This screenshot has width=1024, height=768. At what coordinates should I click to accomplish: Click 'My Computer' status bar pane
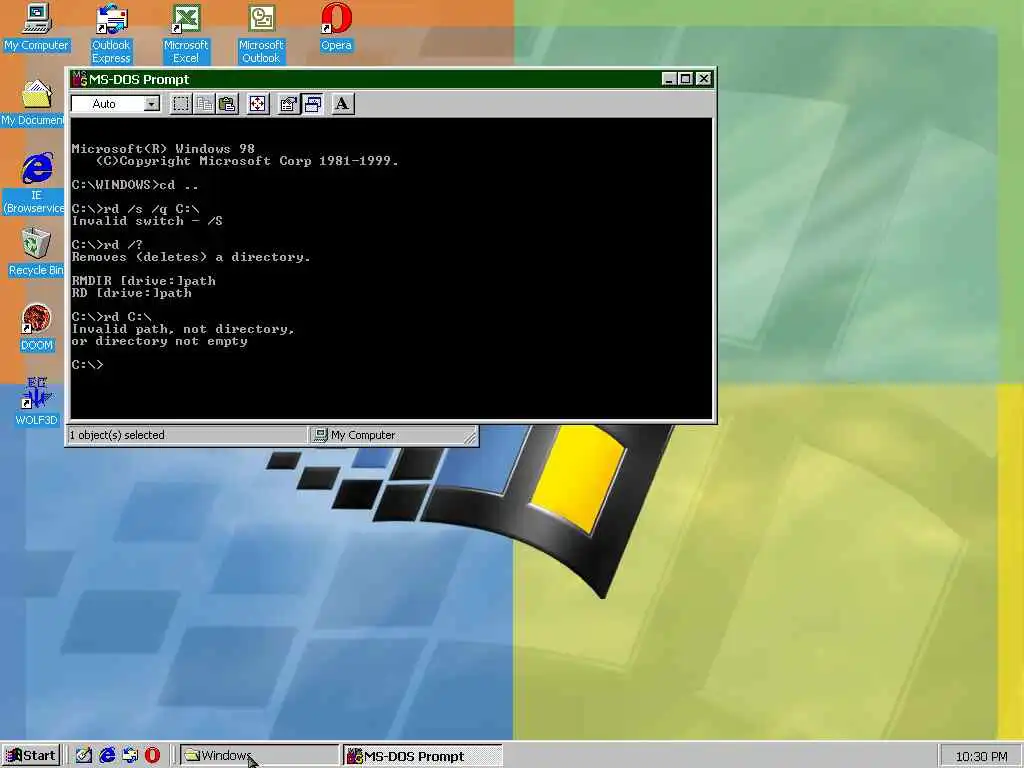tap(394, 435)
